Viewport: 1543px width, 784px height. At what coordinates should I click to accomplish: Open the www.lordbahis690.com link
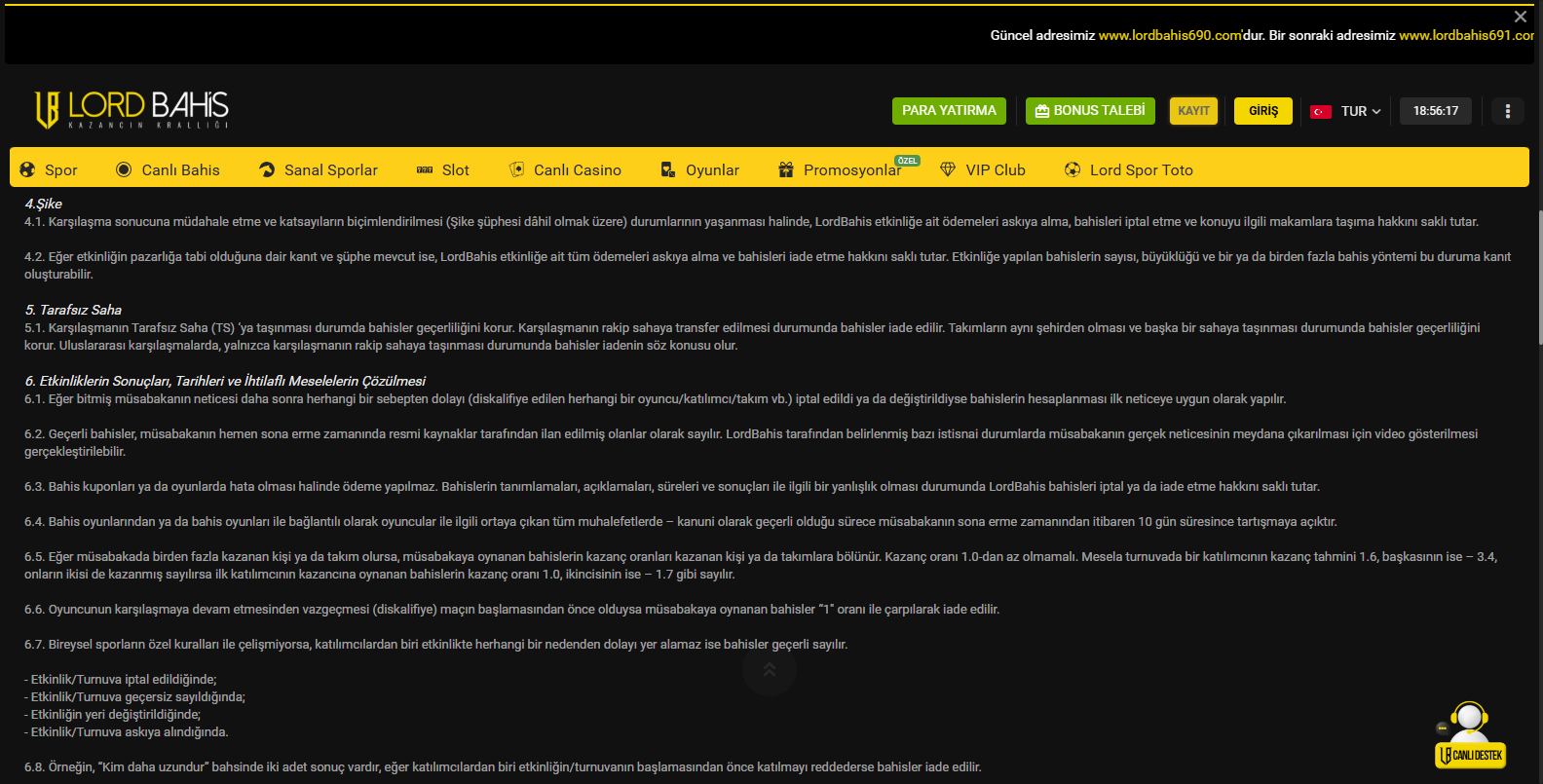pos(1170,35)
